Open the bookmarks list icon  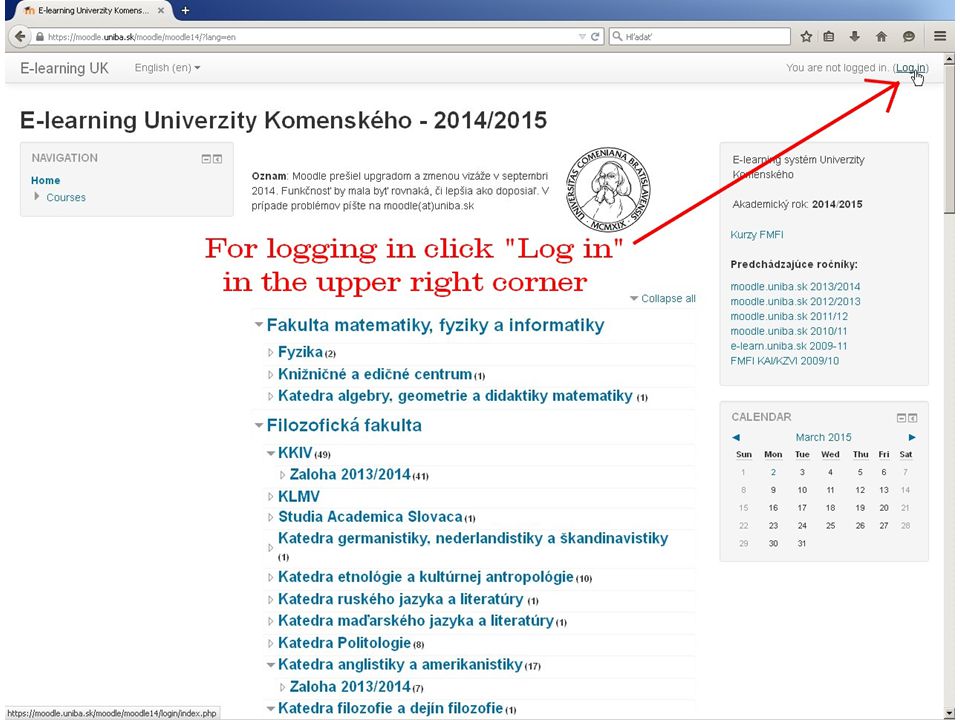click(x=829, y=37)
